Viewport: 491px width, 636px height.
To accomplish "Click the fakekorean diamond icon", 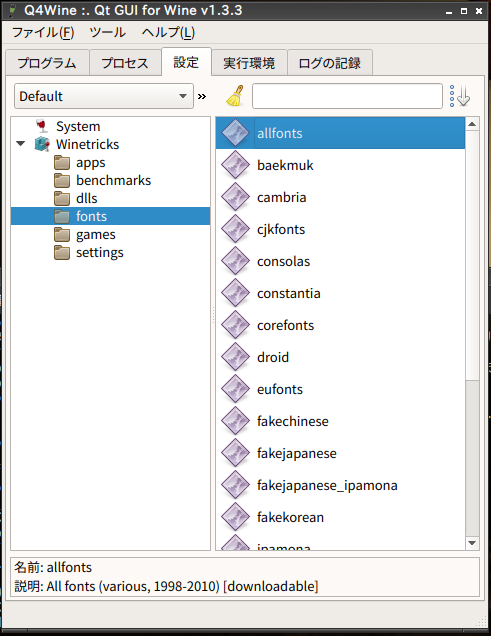I will point(235,518).
